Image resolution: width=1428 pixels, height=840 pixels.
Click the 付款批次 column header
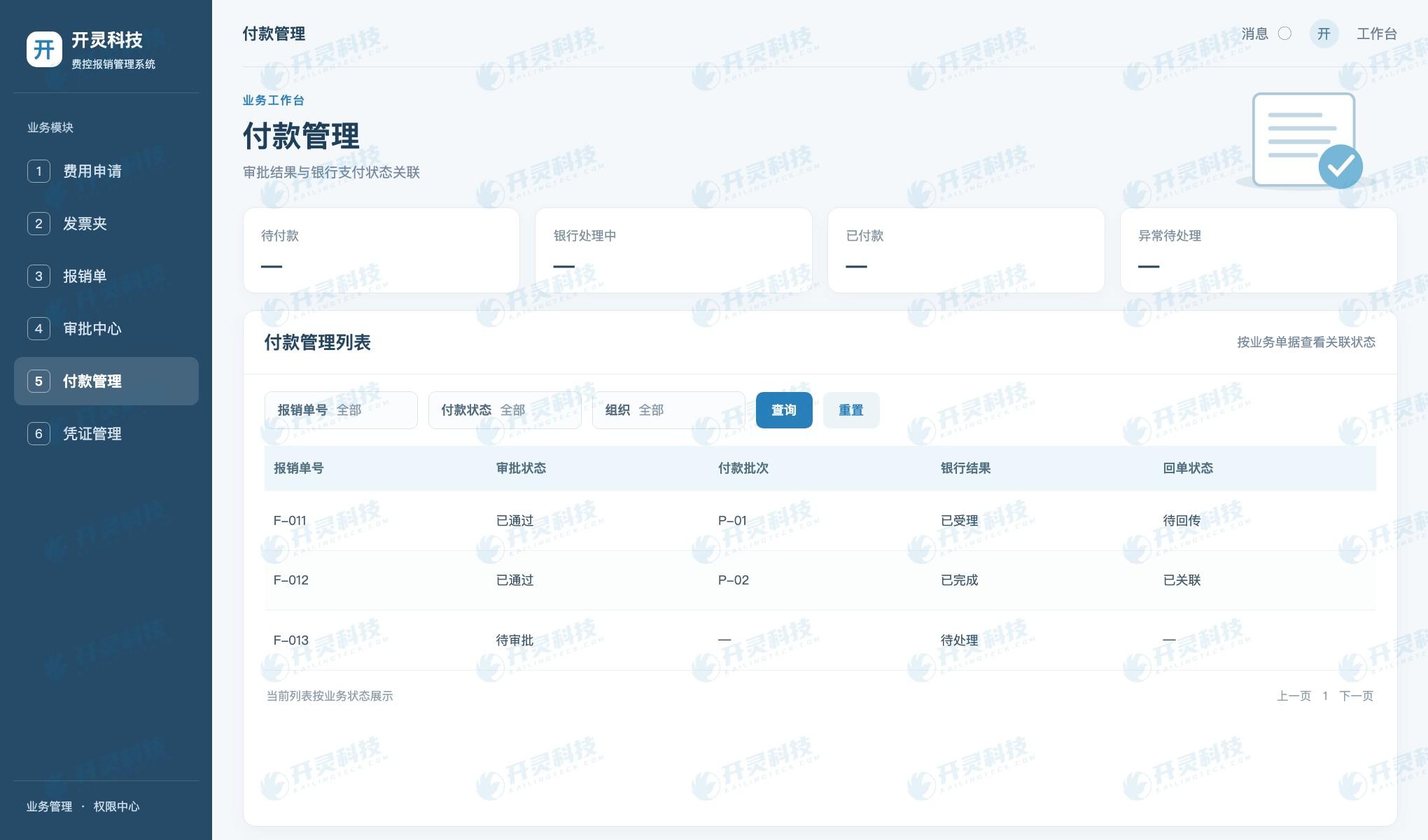tap(743, 468)
